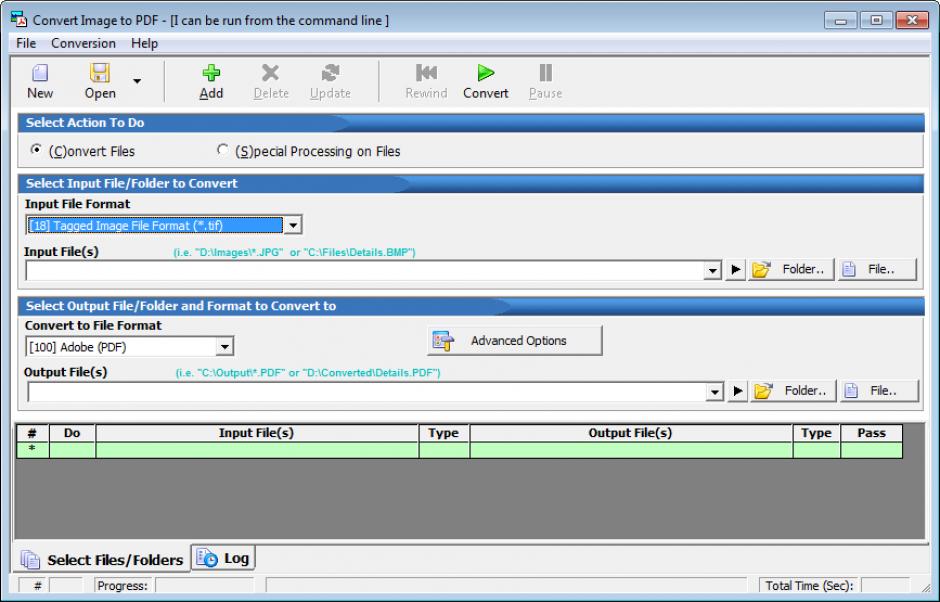Click the Advanced Options button
The width and height of the screenshot is (940, 602).
514,341
